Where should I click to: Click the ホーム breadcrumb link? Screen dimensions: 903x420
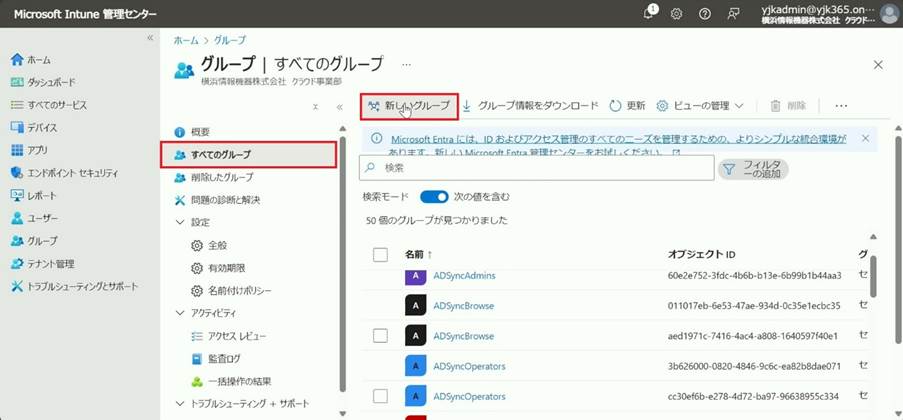point(185,40)
